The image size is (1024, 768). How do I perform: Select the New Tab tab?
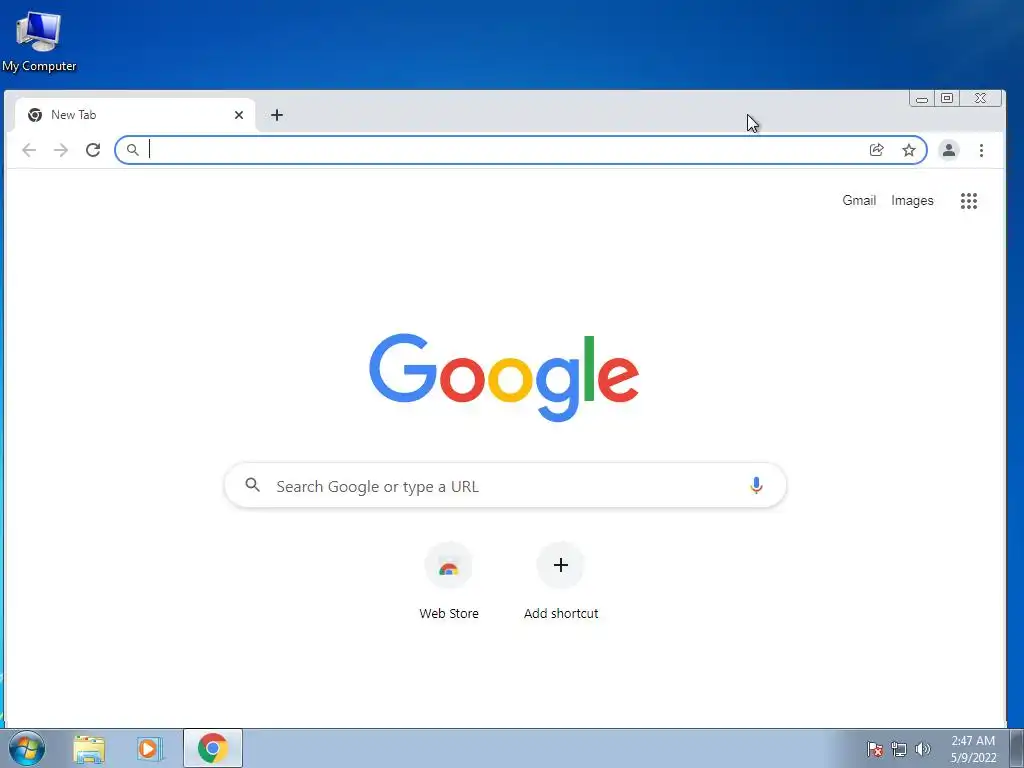[x=135, y=115]
